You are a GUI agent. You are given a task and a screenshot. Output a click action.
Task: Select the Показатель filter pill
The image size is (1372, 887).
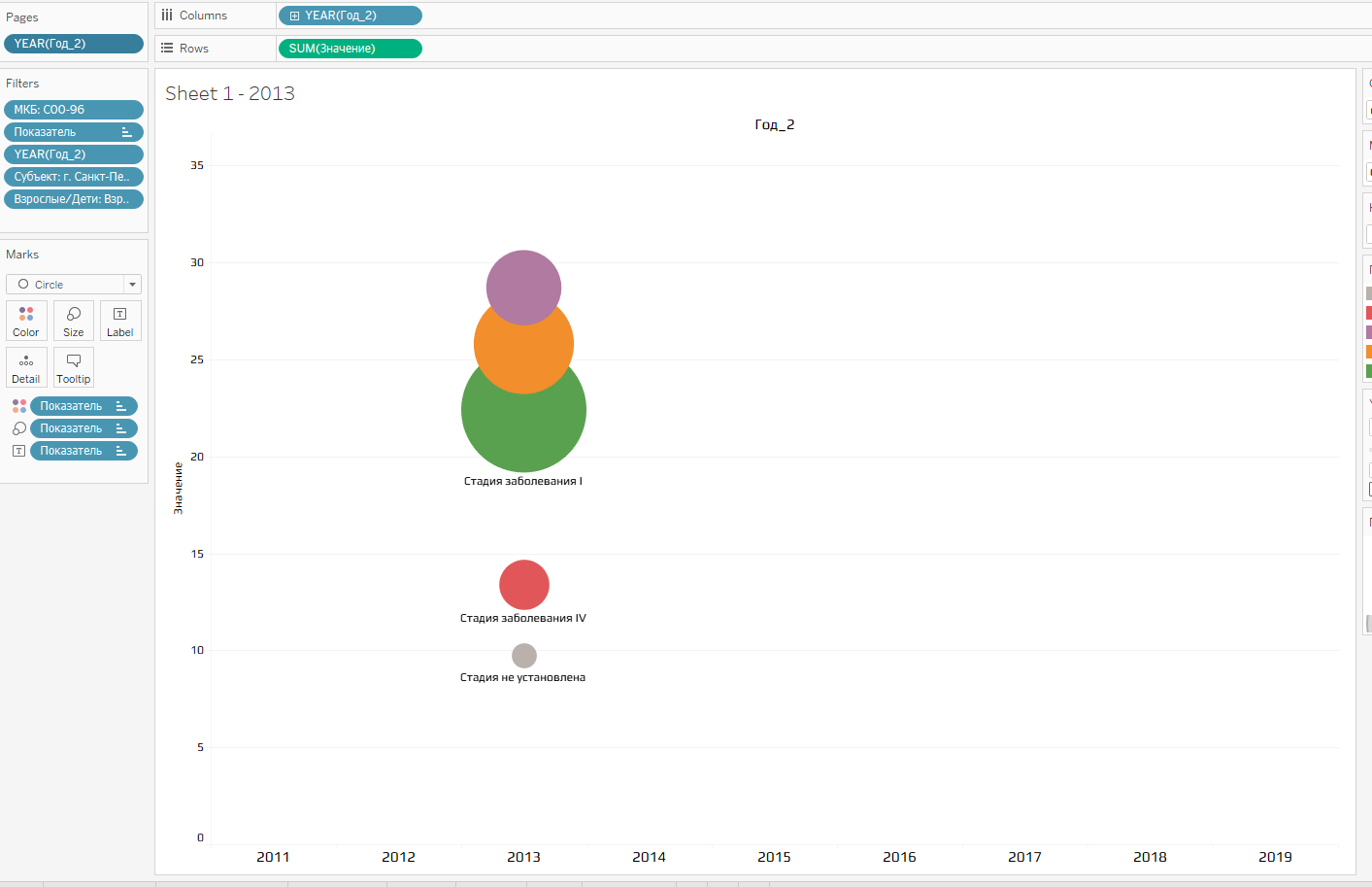[74, 132]
